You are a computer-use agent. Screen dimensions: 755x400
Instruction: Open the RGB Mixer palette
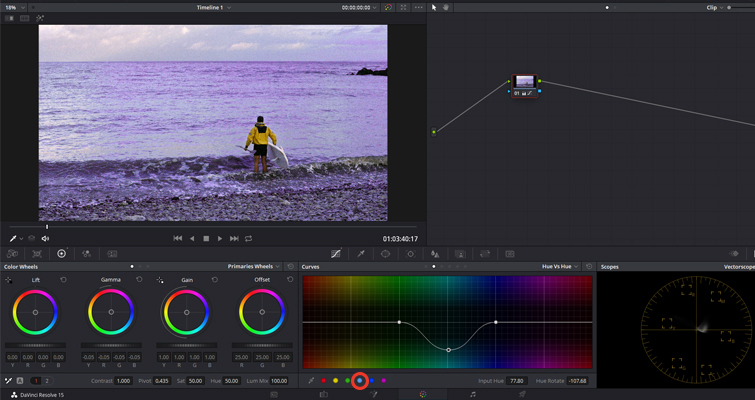point(87,254)
